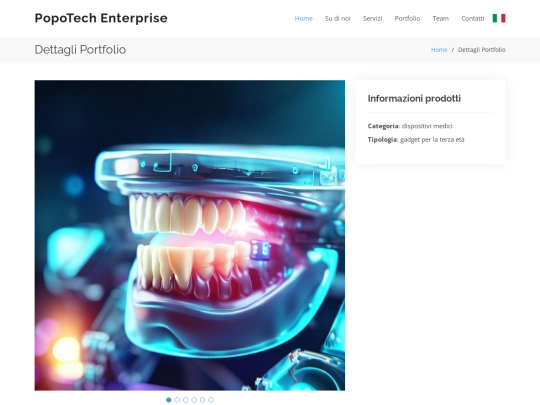
Task: Switch to the third slide dot
Action: tap(186, 400)
